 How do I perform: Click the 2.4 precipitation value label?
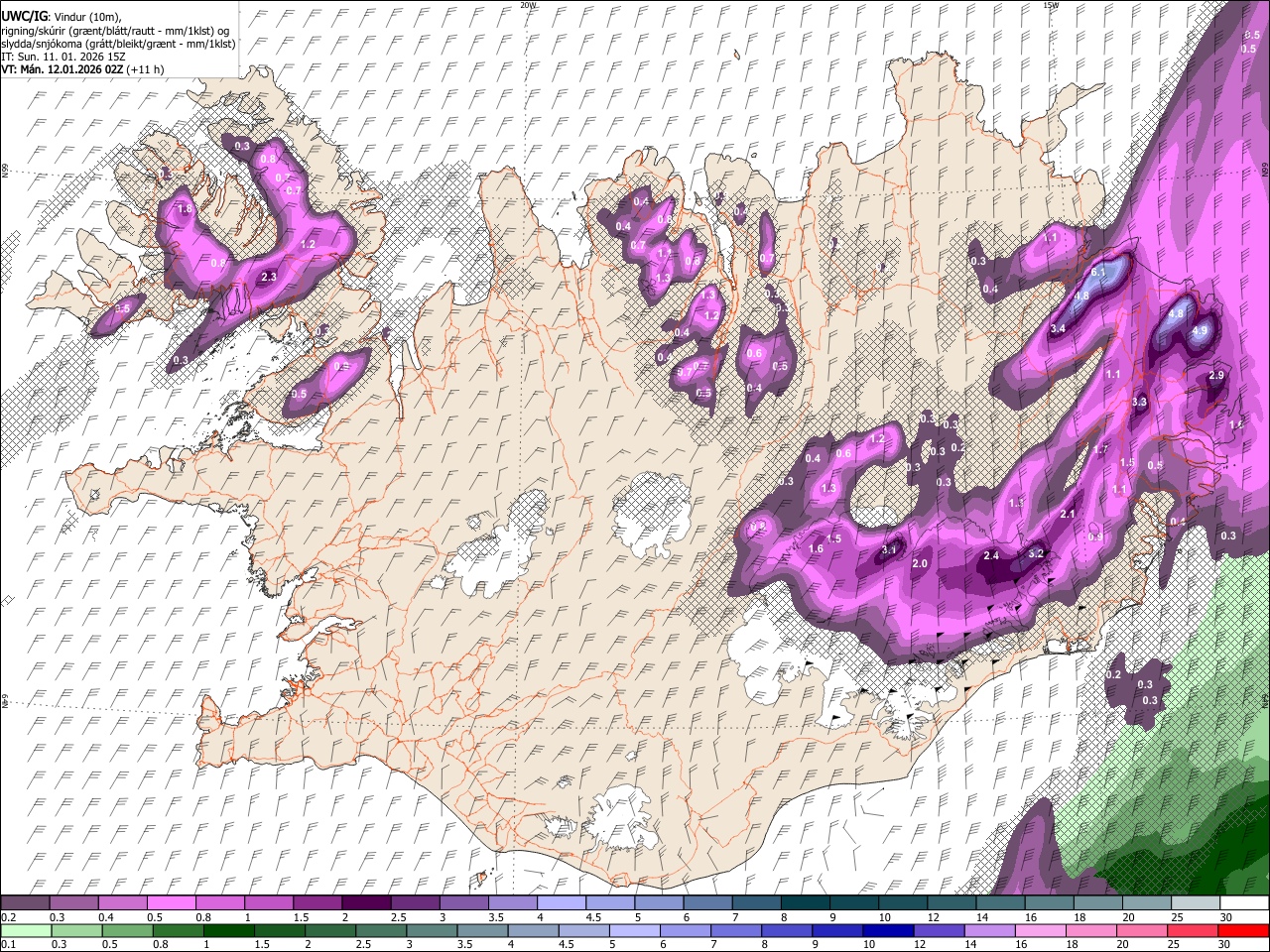click(x=990, y=555)
